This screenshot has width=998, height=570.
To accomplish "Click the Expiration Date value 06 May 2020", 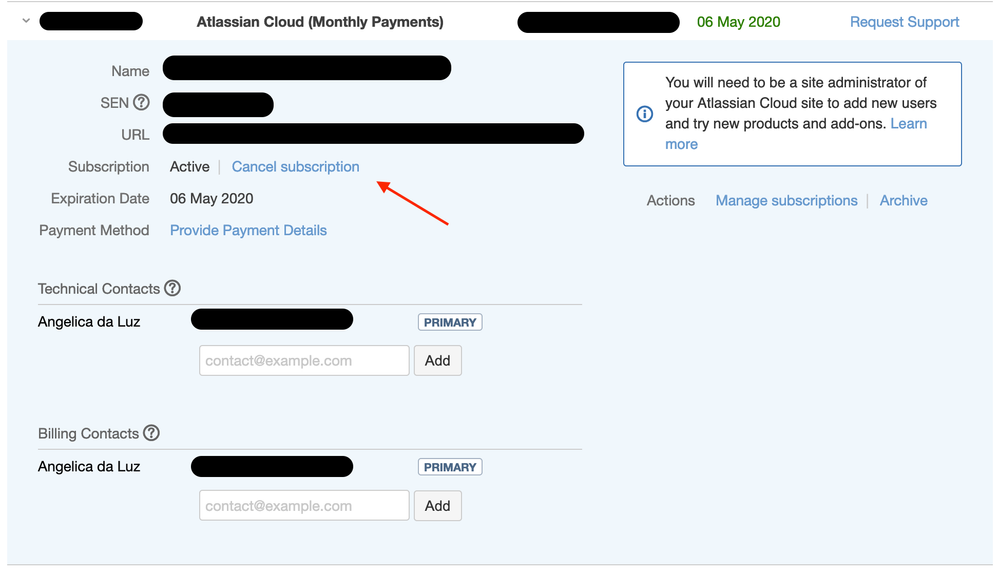I will (x=211, y=198).
